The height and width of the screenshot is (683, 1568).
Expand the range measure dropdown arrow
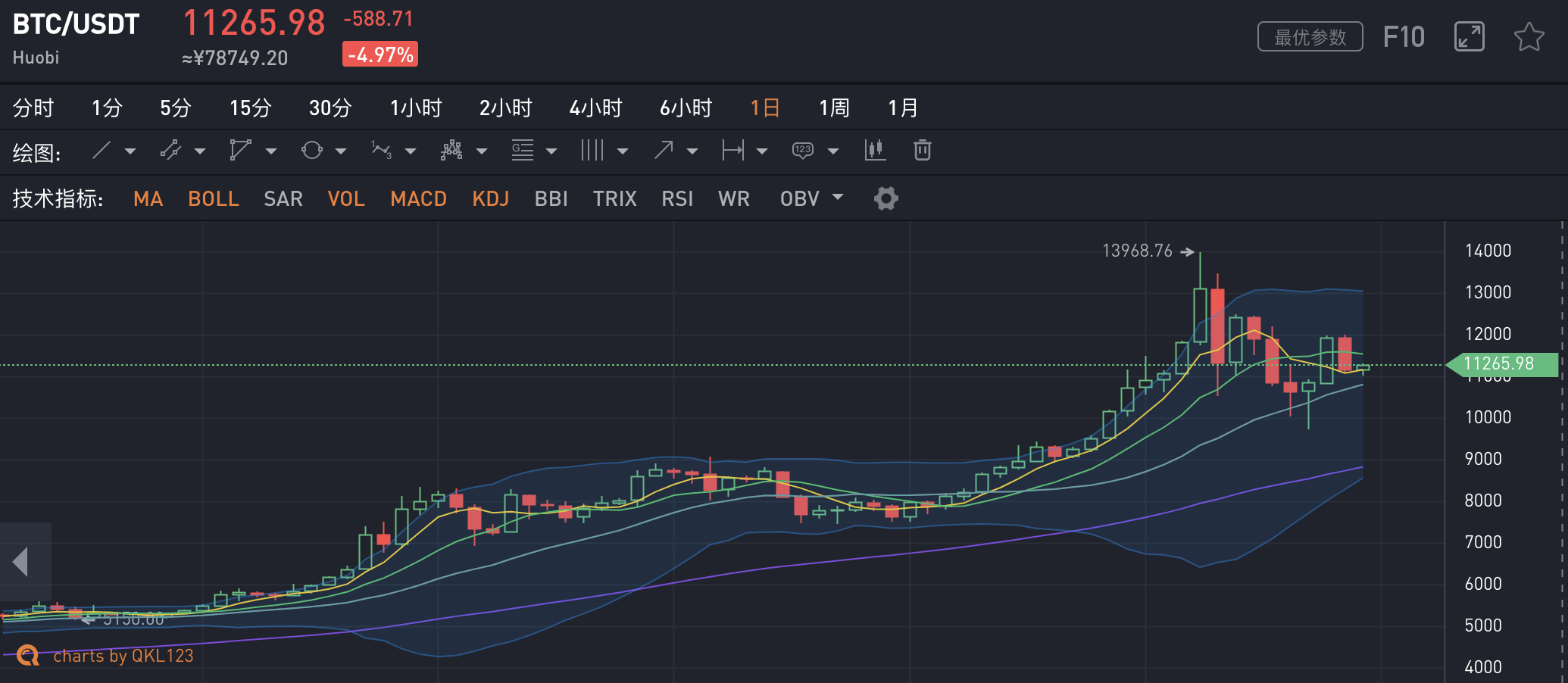tap(762, 151)
